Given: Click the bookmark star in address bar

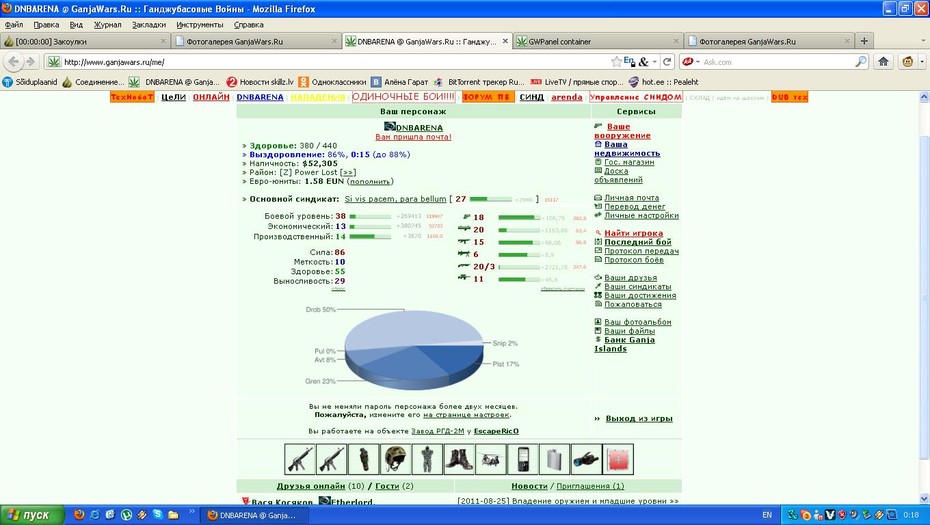Looking at the screenshot, I should tap(617, 62).
